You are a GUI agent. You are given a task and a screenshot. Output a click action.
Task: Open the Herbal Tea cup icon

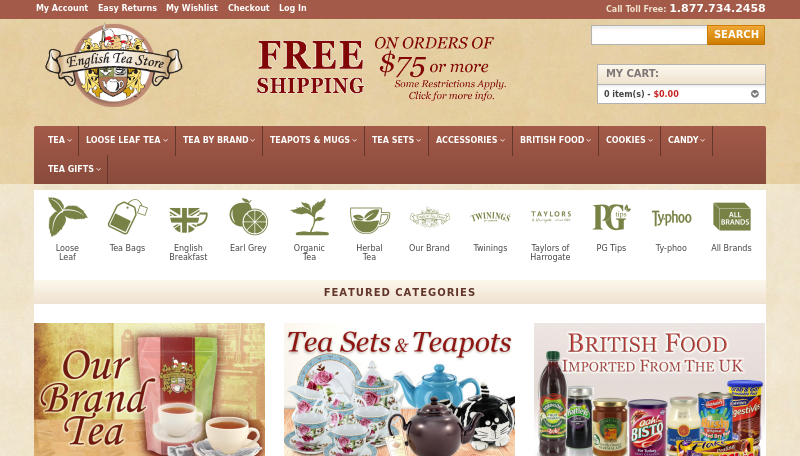(x=369, y=219)
